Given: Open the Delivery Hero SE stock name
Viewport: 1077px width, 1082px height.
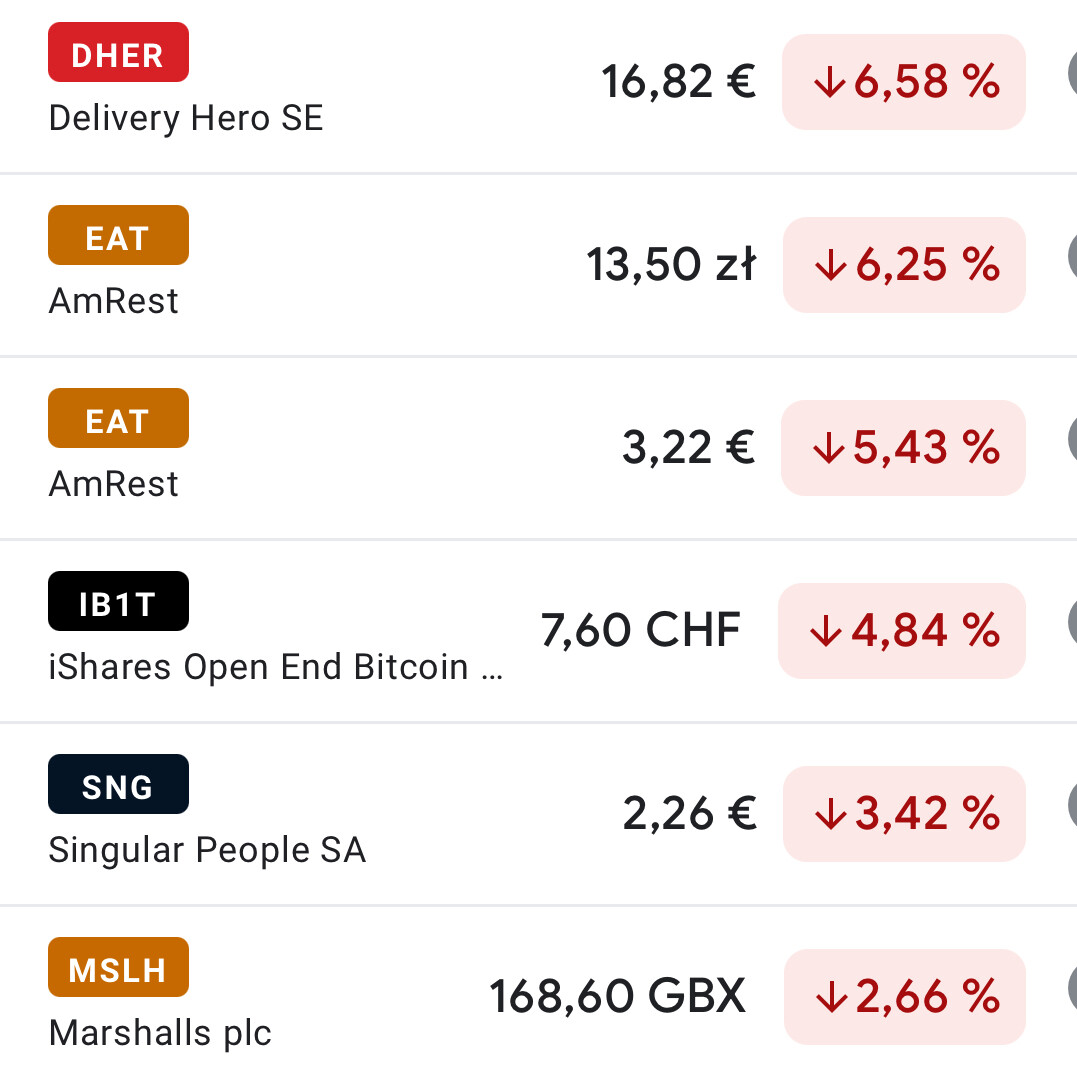Looking at the screenshot, I should point(186,118).
